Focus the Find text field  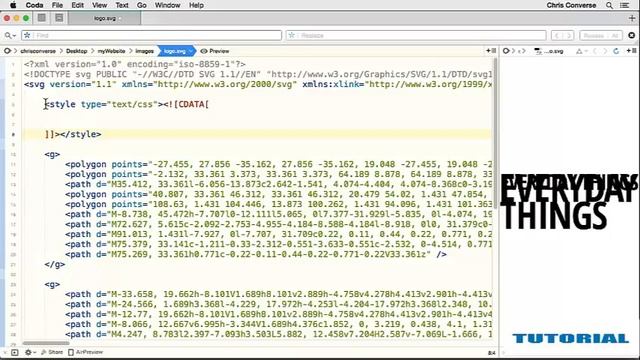(x=151, y=36)
